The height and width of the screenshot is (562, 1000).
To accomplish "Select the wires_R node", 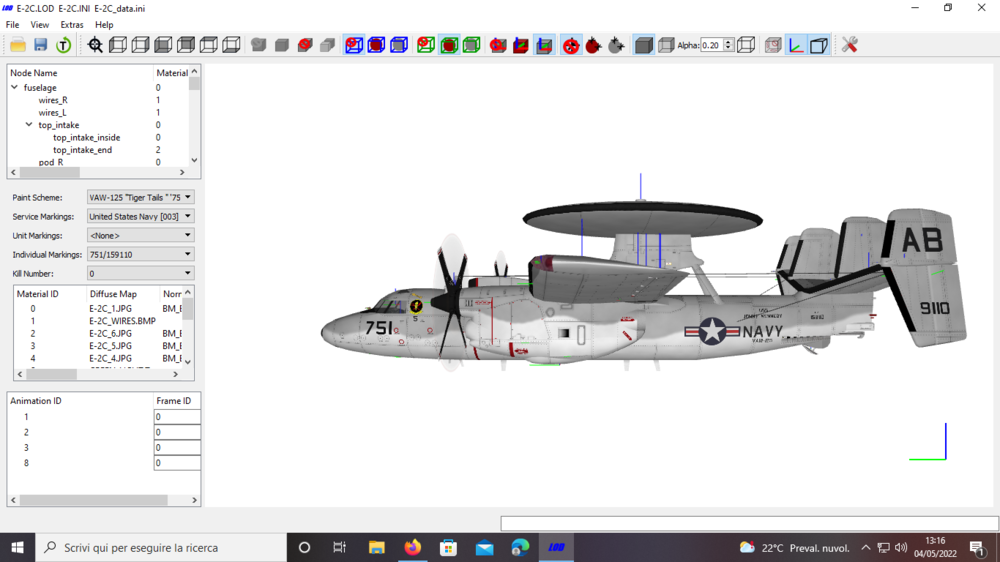I will (x=53, y=100).
